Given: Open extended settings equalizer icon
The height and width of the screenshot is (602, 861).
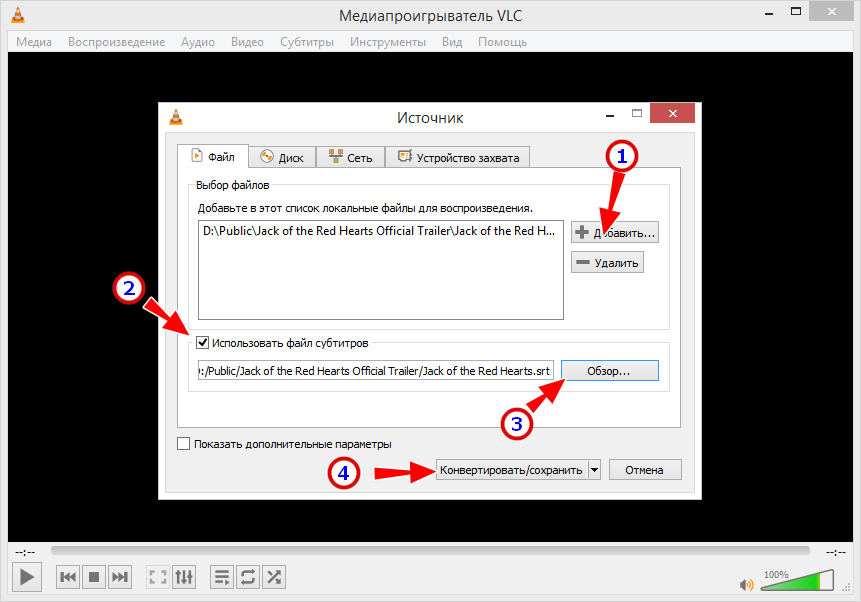Looking at the screenshot, I should 184,577.
